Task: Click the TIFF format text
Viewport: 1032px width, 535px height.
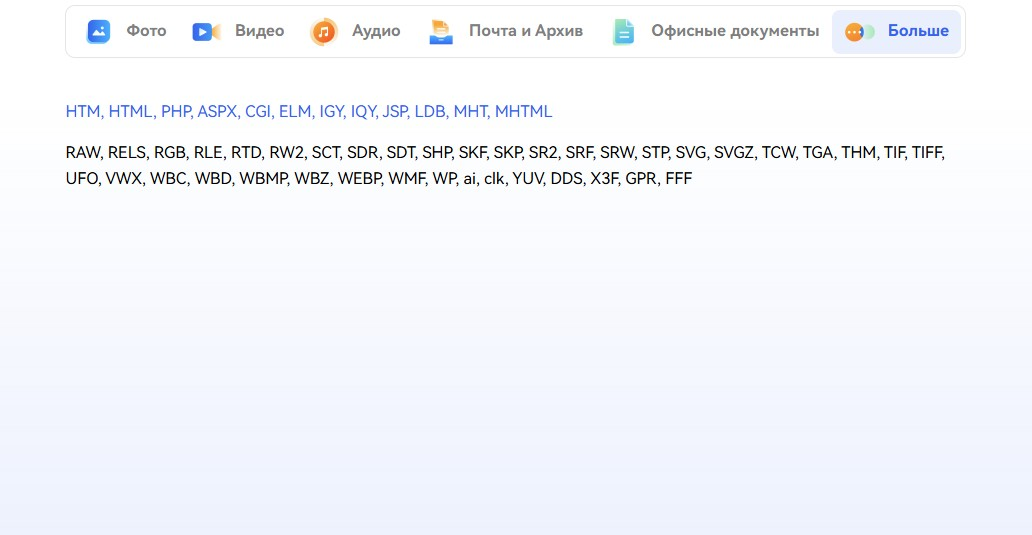Action: pos(927,153)
